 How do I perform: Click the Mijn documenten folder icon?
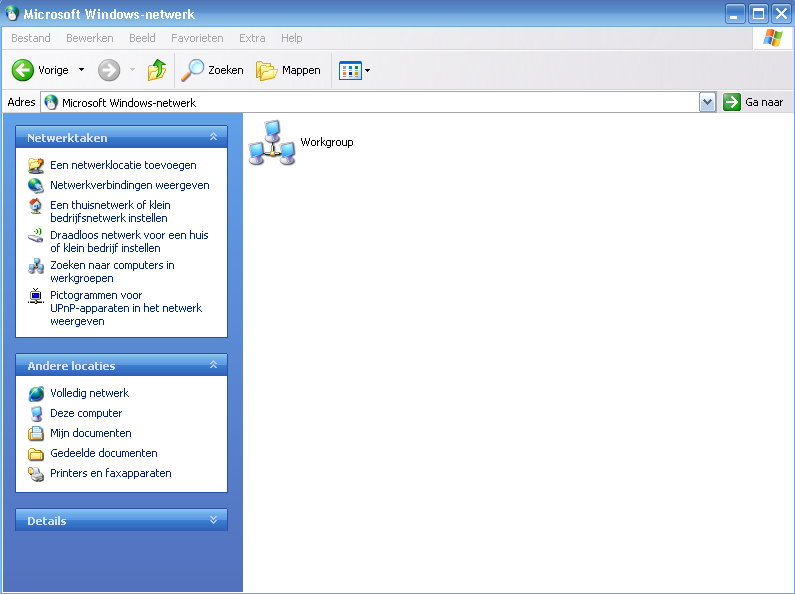36,433
